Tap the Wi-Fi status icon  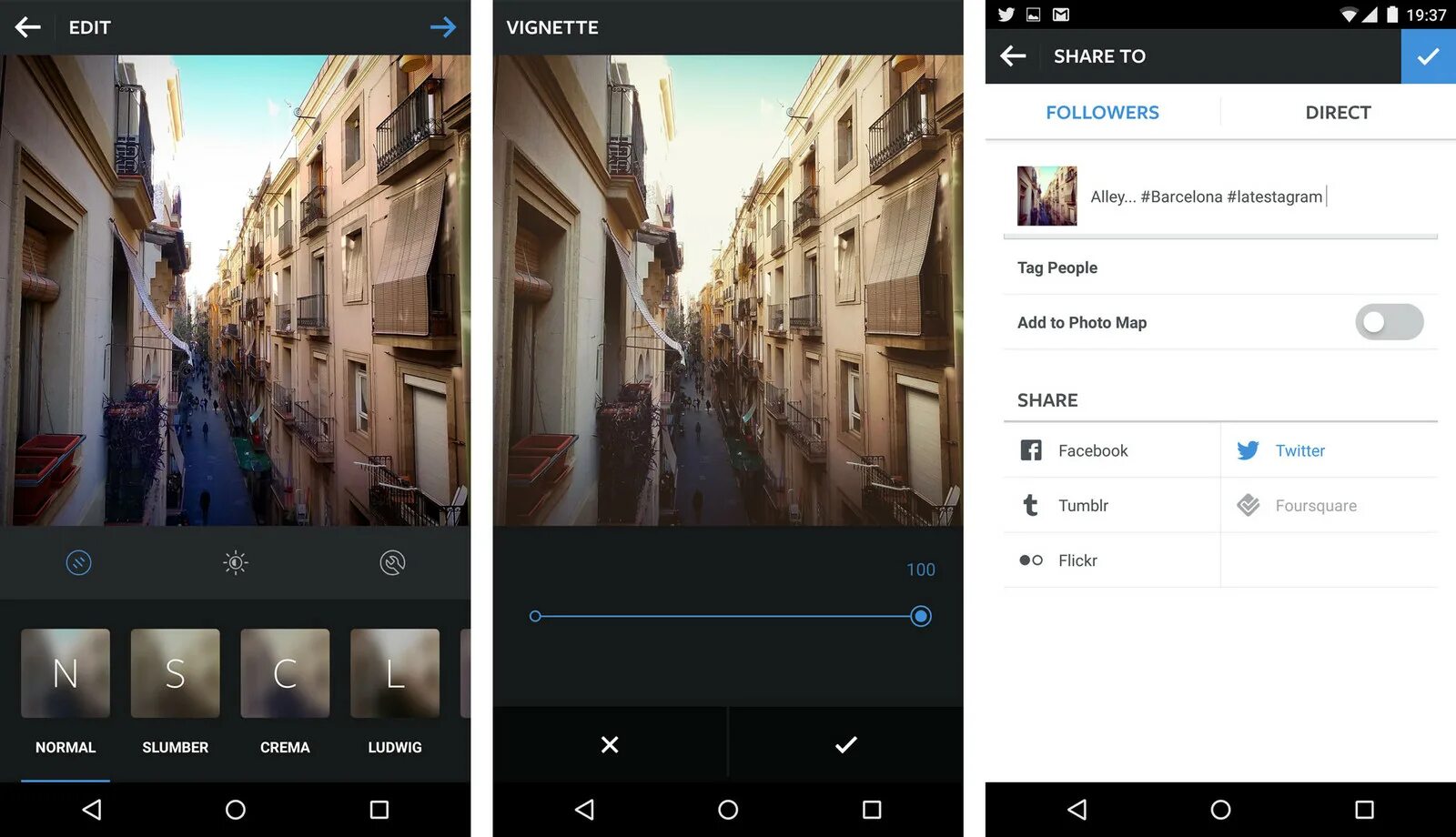(1349, 15)
